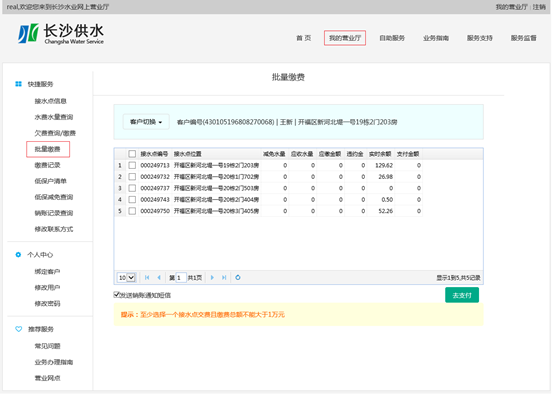
Task: Go to first page in pager
Action: coord(147,278)
